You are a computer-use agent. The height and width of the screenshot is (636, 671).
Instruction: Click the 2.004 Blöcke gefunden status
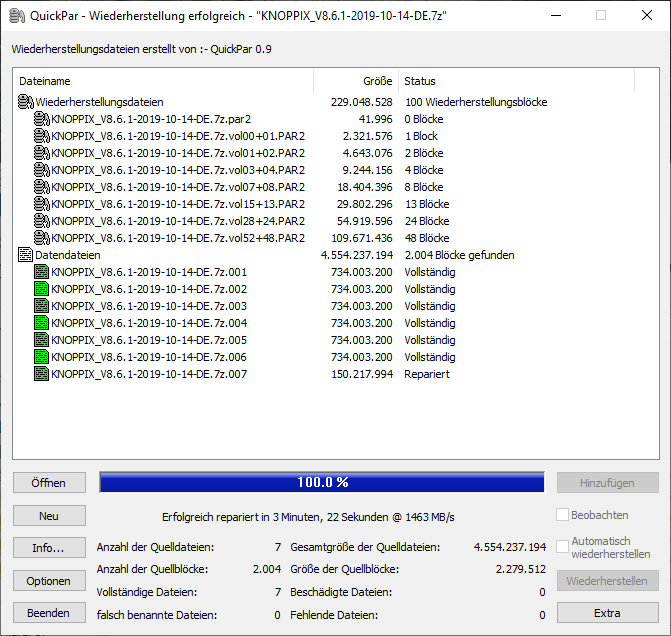459,255
